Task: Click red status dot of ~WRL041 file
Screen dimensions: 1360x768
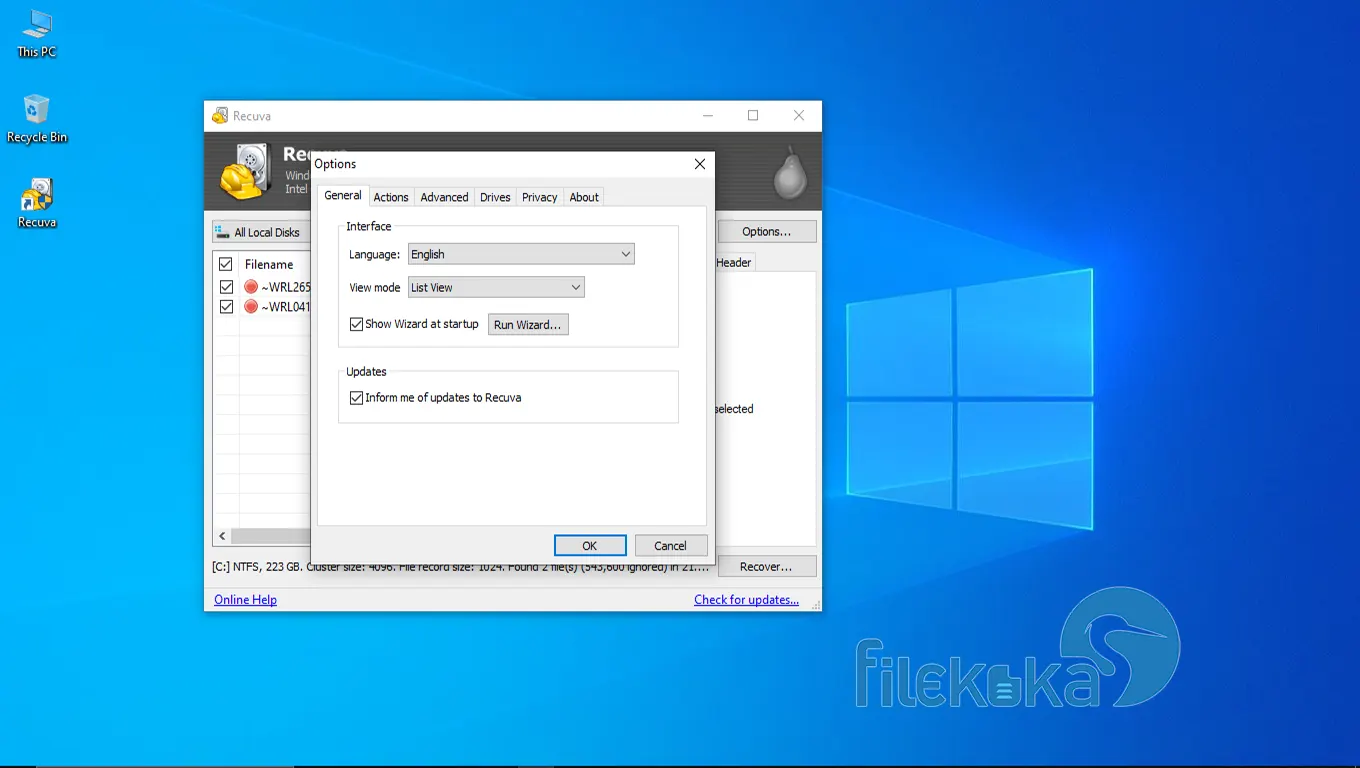Action: click(x=251, y=307)
